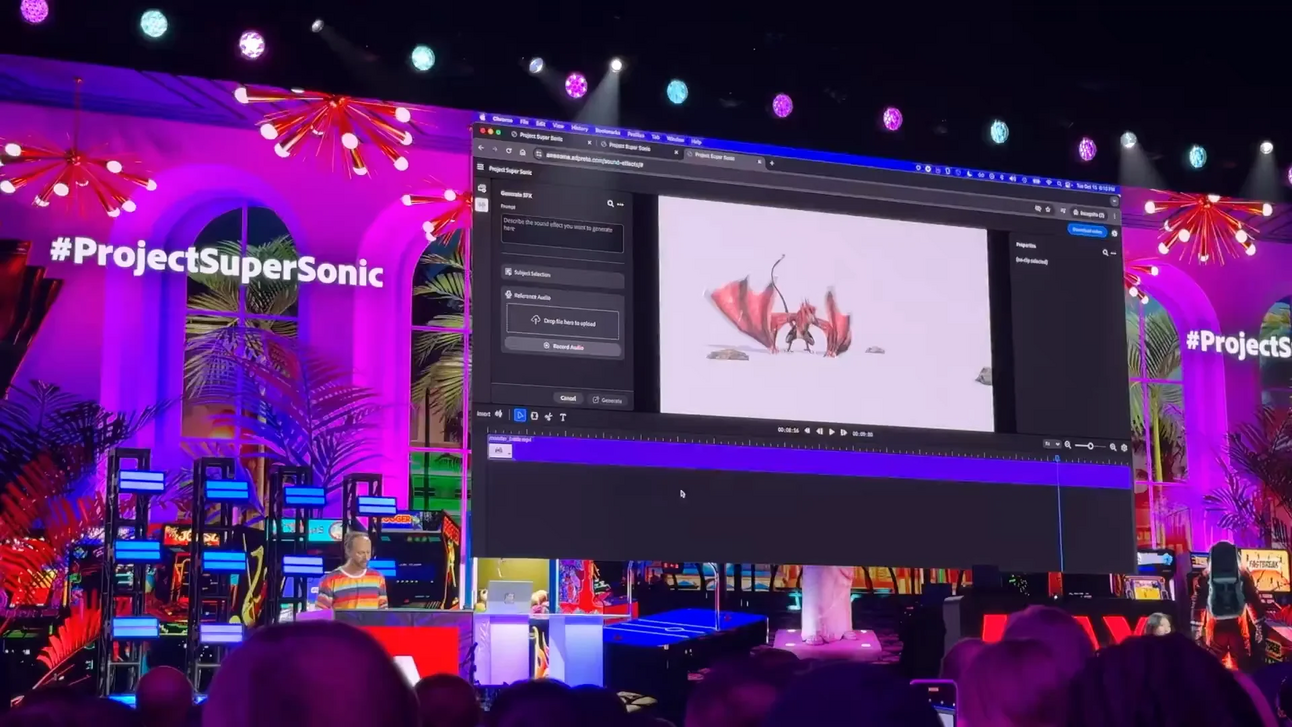Open the three-dots menu in Generate SFX panel
1292x727 pixels.
[x=620, y=205]
